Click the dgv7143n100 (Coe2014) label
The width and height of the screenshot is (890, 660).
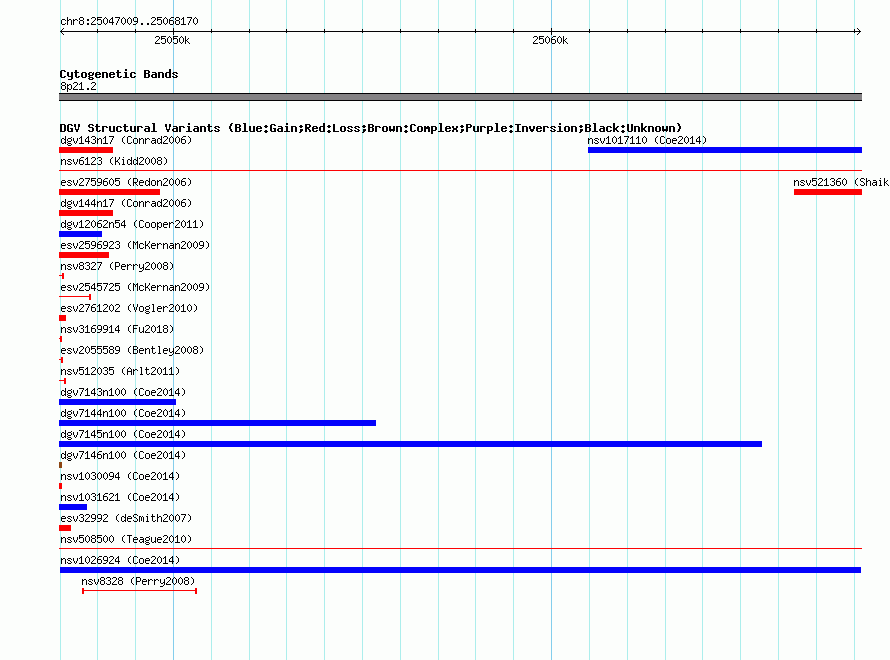click(x=123, y=392)
